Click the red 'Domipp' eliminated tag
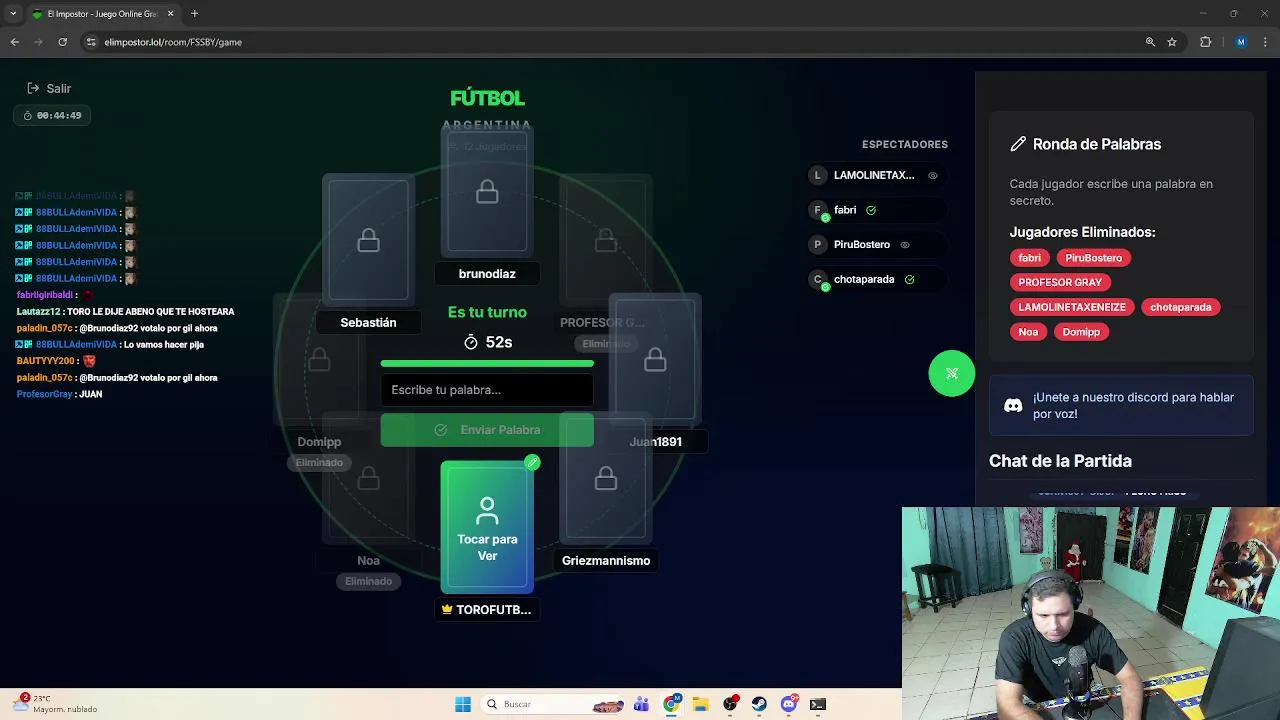The image size is (1280, 720). (x=1081, y=332)
